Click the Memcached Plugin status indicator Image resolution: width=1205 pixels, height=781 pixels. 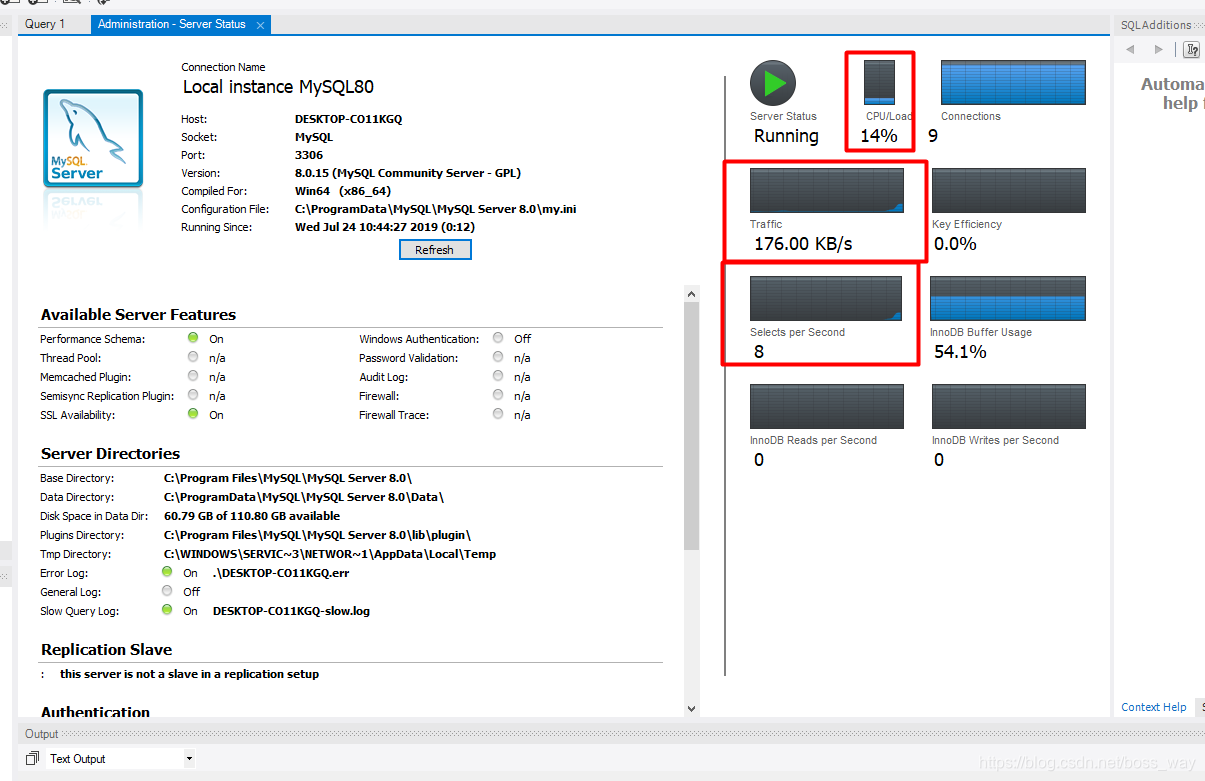(x=193, y=377)
